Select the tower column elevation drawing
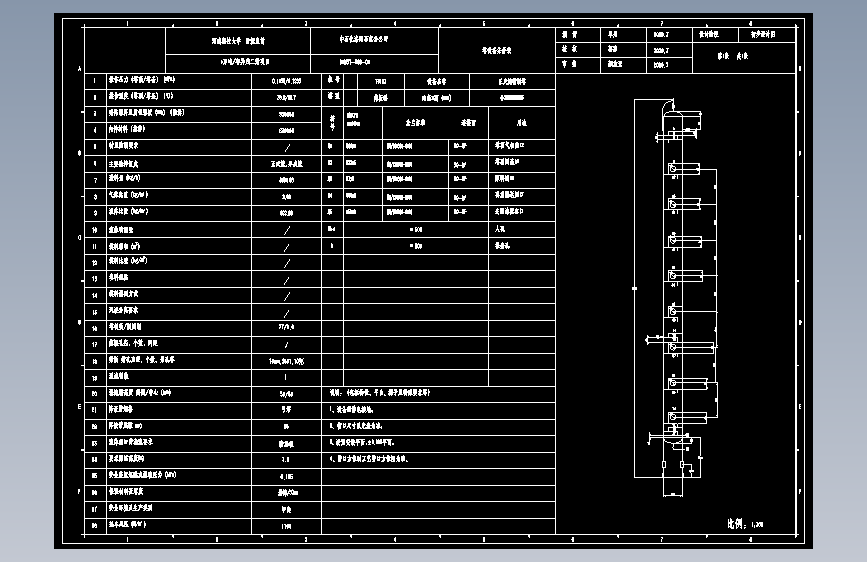 click(676, 298)
